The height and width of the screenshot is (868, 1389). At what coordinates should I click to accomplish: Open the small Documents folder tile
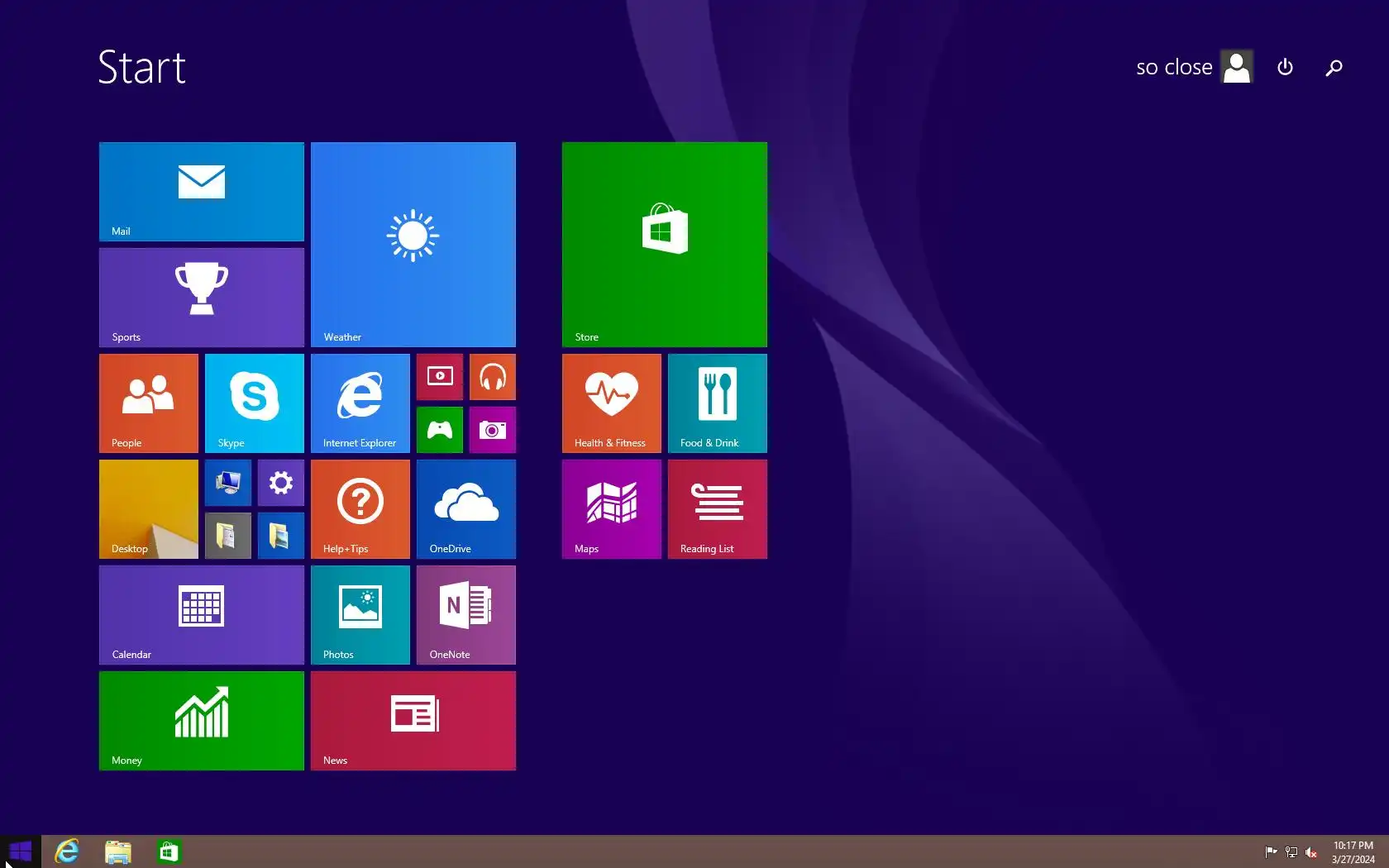pos(228,536)
